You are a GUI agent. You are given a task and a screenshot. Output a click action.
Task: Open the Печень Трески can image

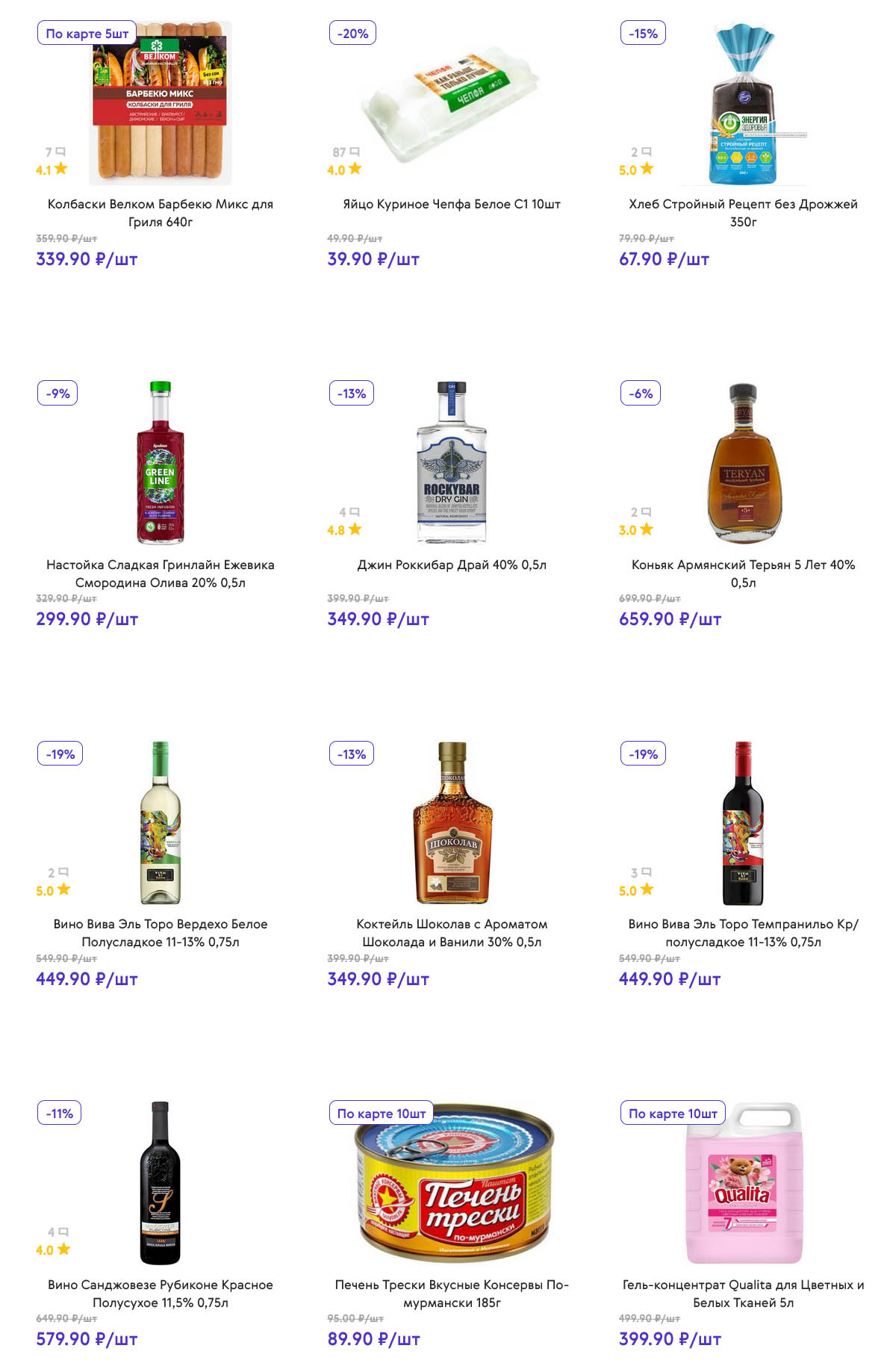pos(452,1183)
